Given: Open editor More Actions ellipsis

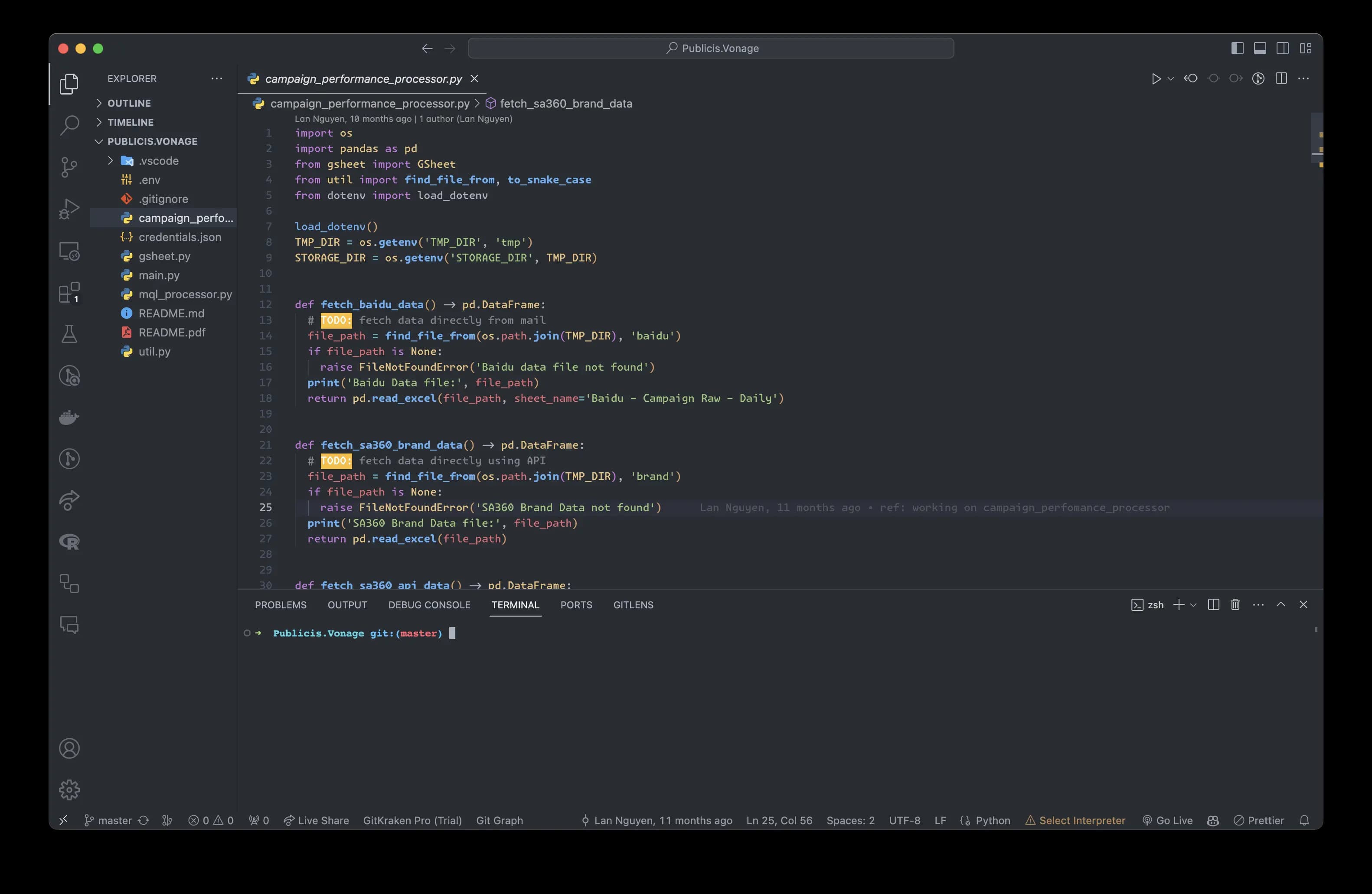Looking at the screenshot, I should (1303, 78).
